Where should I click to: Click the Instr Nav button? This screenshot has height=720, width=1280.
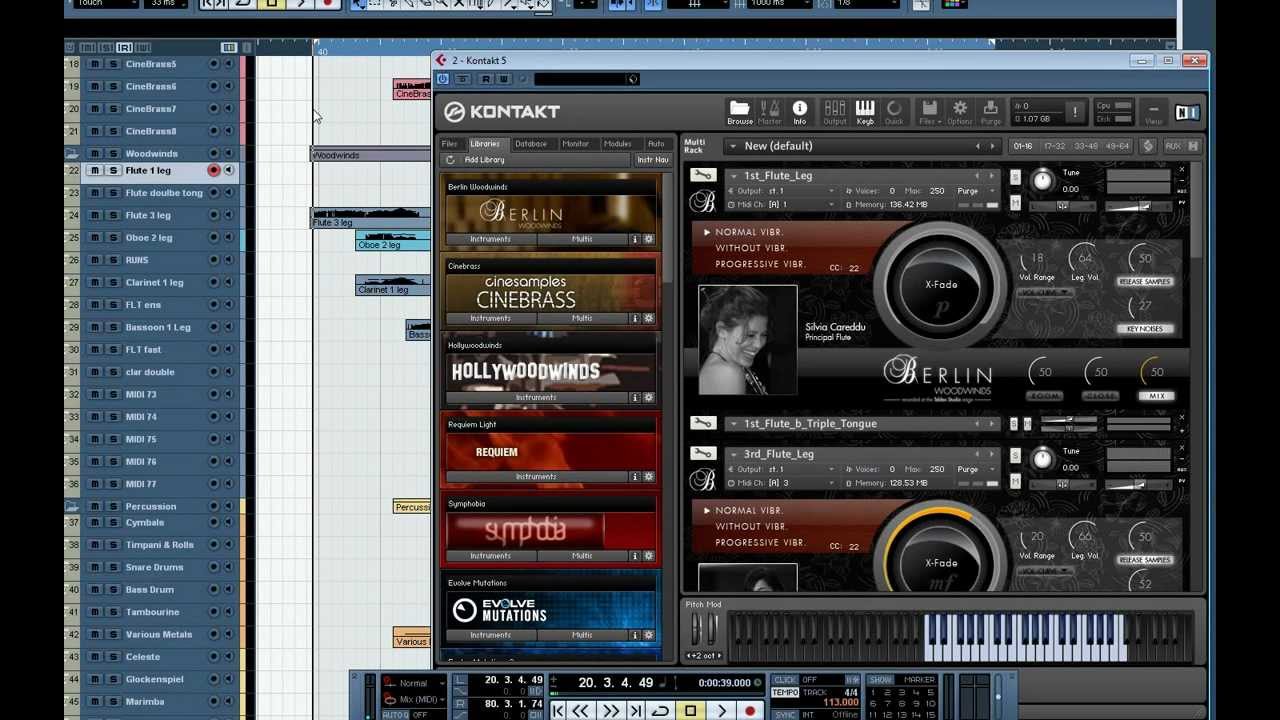coord(653,160)
